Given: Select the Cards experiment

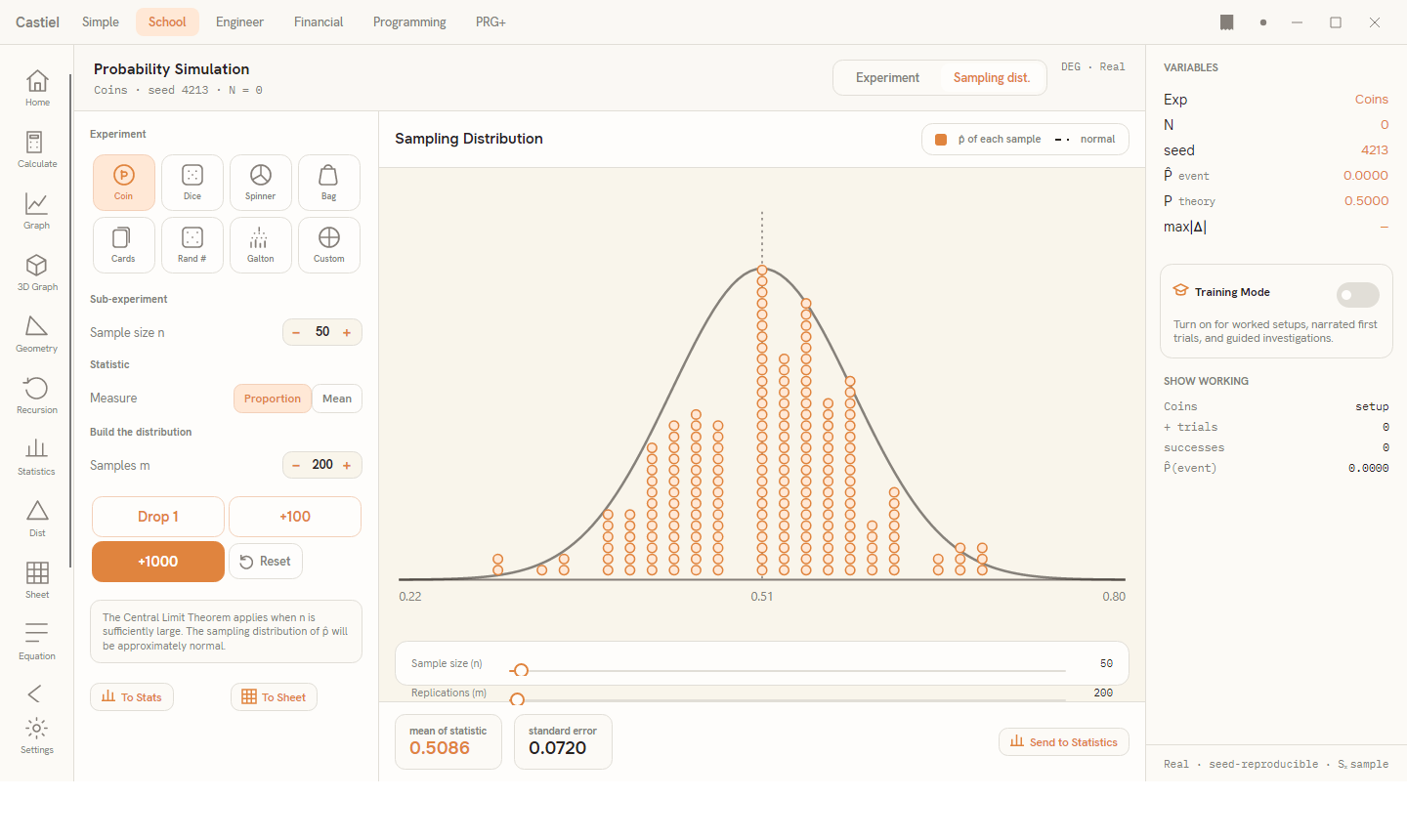Looking at the screenshot, I should [x=124, y=245].
